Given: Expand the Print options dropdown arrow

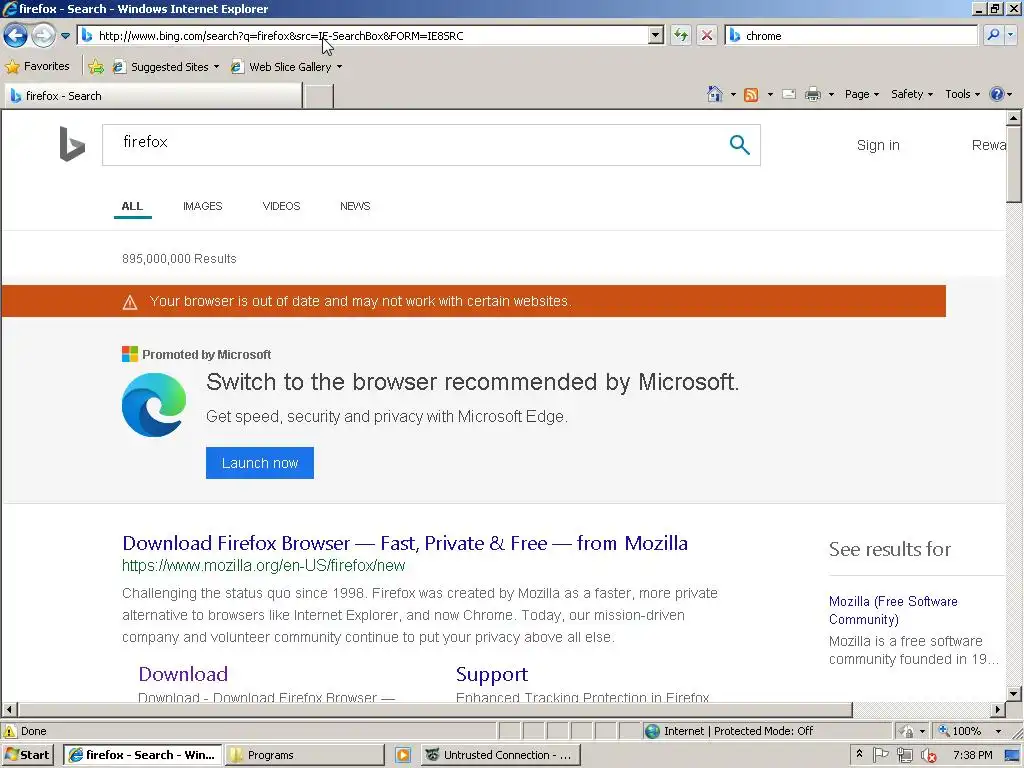Looking at the screenshot, I should pyautogui.click(x=831, y=95).
